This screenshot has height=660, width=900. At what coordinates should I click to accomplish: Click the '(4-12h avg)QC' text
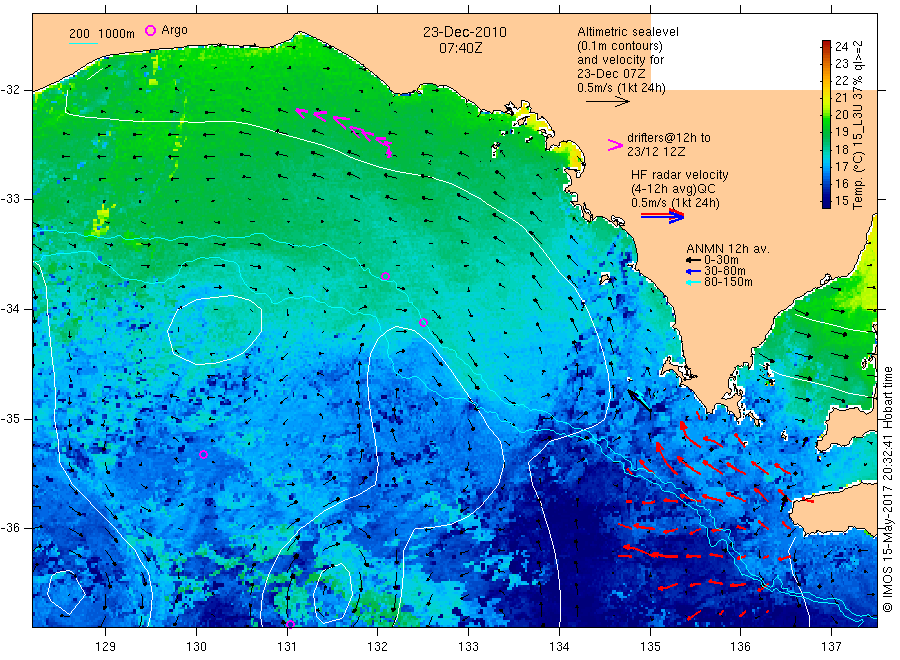tap(673, 189)
